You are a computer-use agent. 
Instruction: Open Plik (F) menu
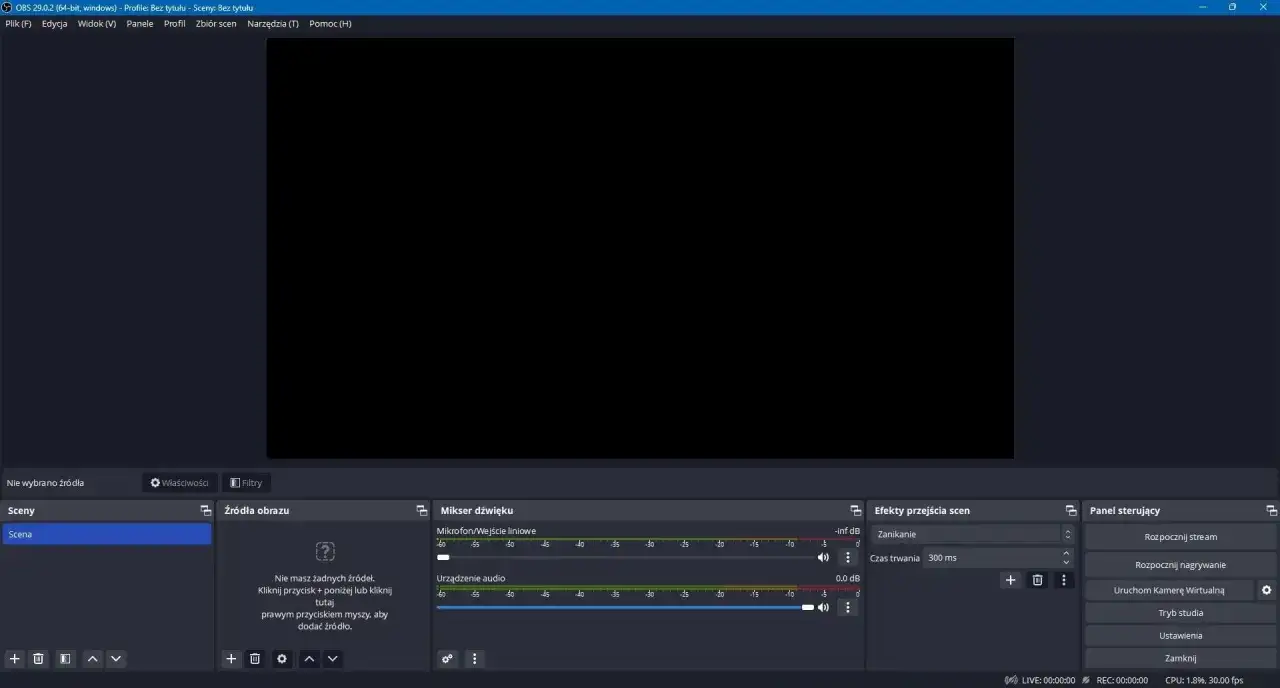click(x=18, y=24)
